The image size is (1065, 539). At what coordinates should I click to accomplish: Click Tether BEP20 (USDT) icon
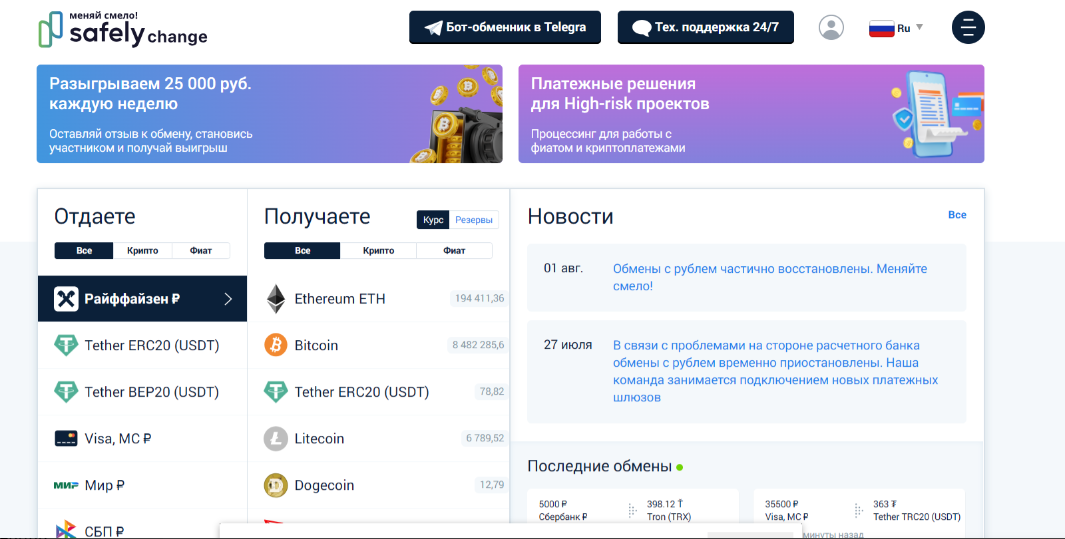coord(66,392)
